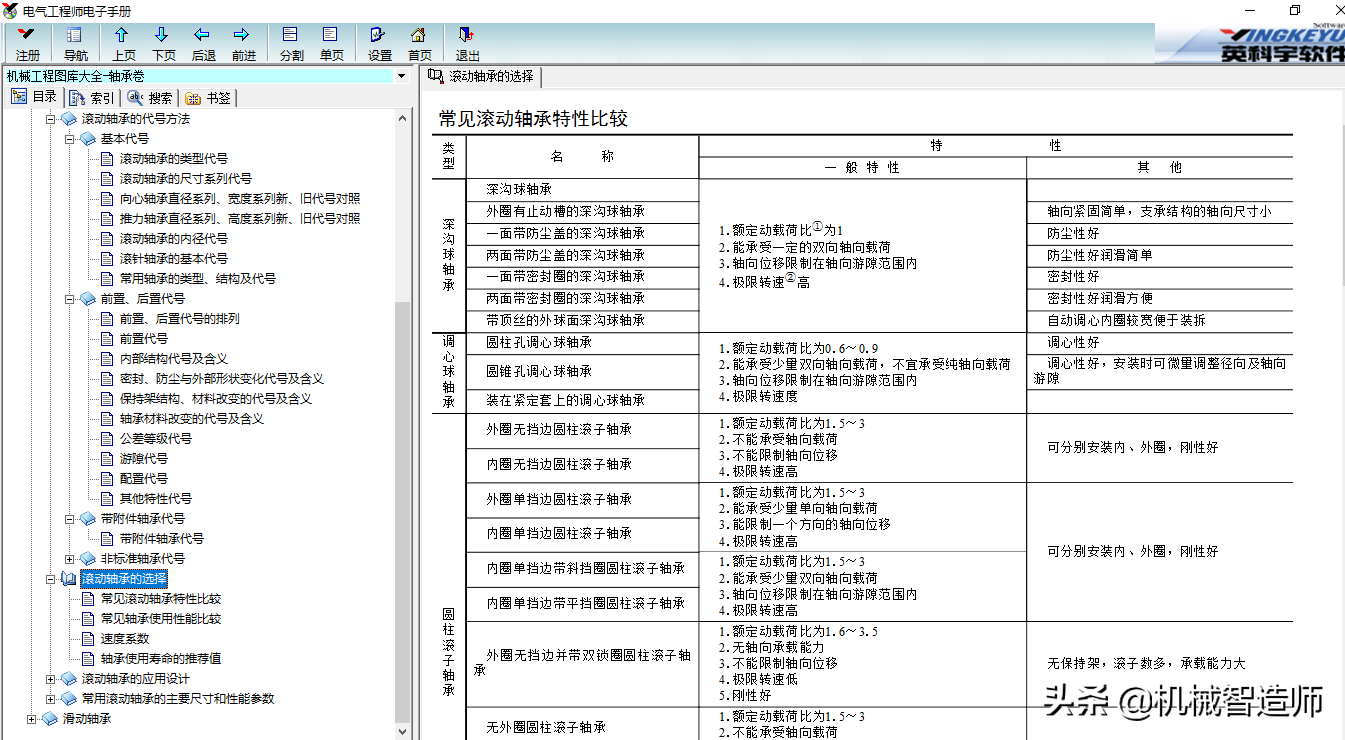
Task: Expand the 滚动轴承的应用设计 tree node
Action: 50,679
